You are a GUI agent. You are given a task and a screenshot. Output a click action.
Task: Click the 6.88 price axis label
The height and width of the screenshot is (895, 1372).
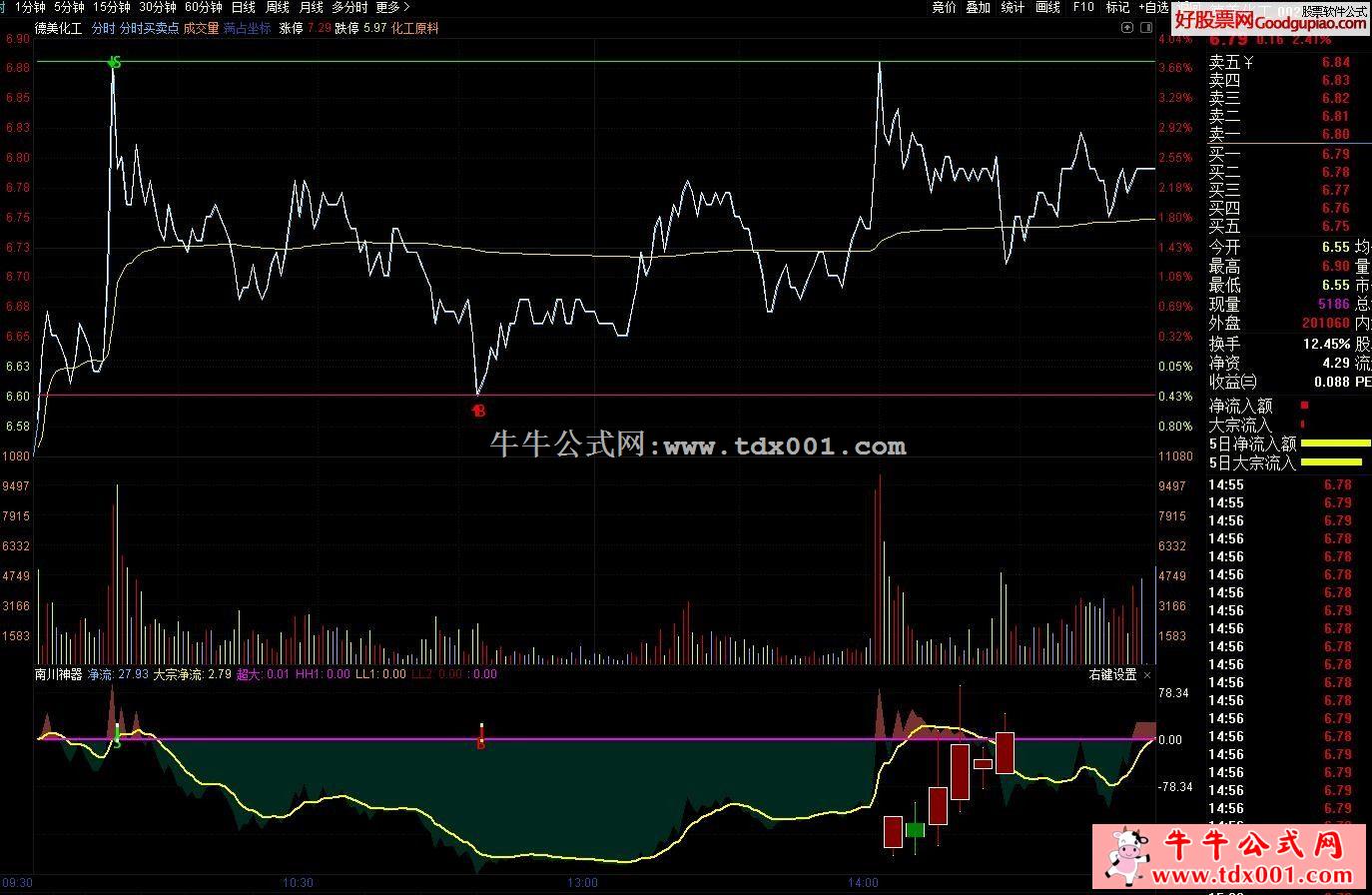[18, 68]
